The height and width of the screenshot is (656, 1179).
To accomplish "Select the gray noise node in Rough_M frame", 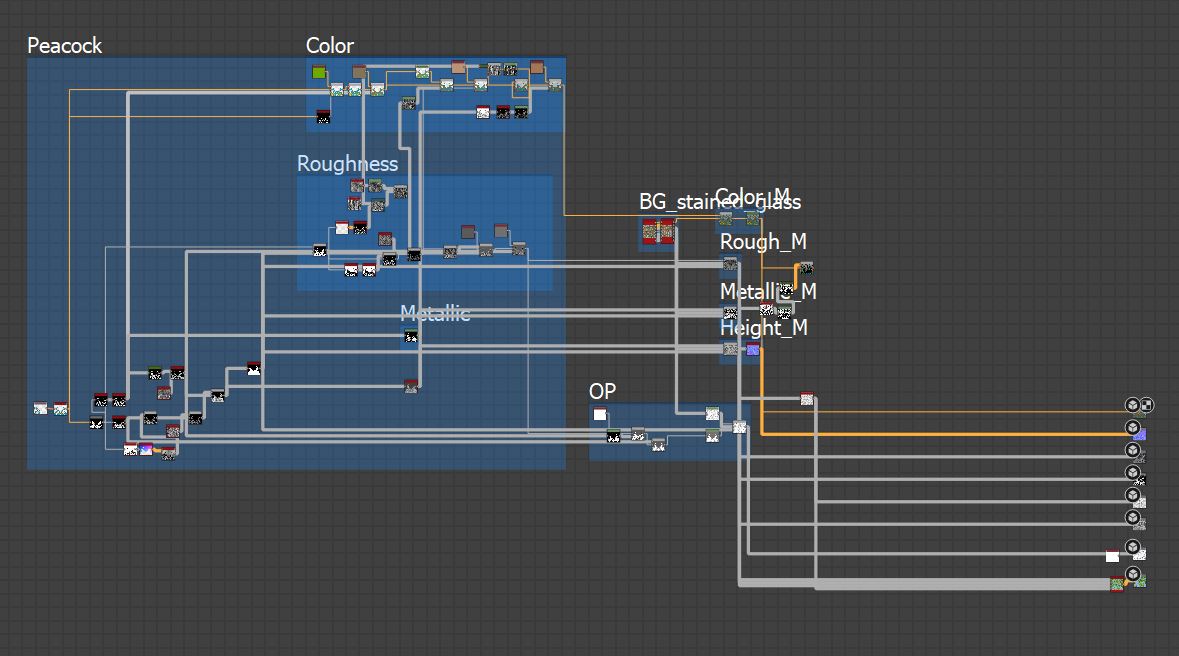I will (730, 263).
